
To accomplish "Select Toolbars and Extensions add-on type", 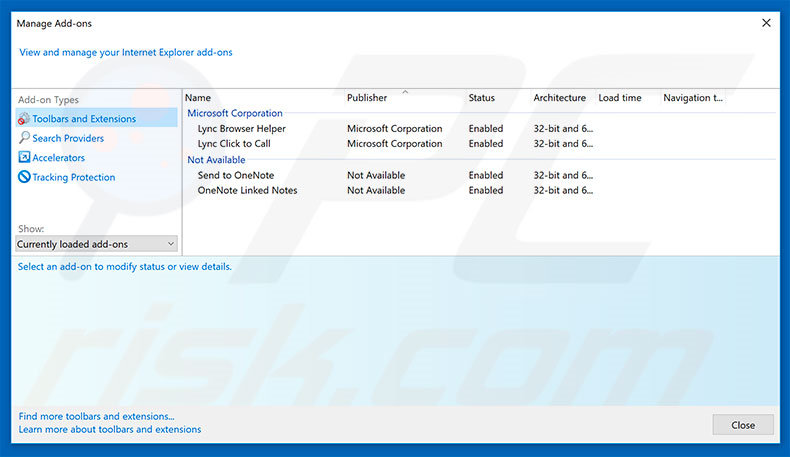I will [x=96, y=118].
